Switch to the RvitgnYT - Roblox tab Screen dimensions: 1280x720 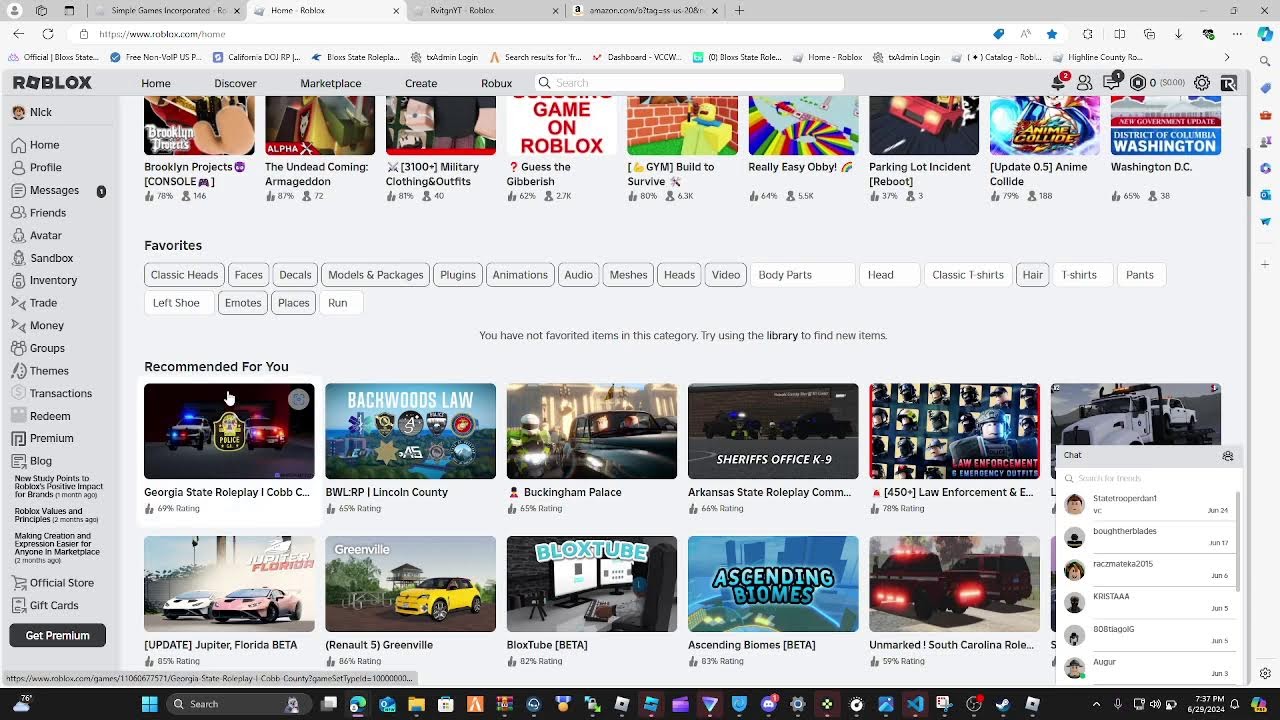click(487, 10)
